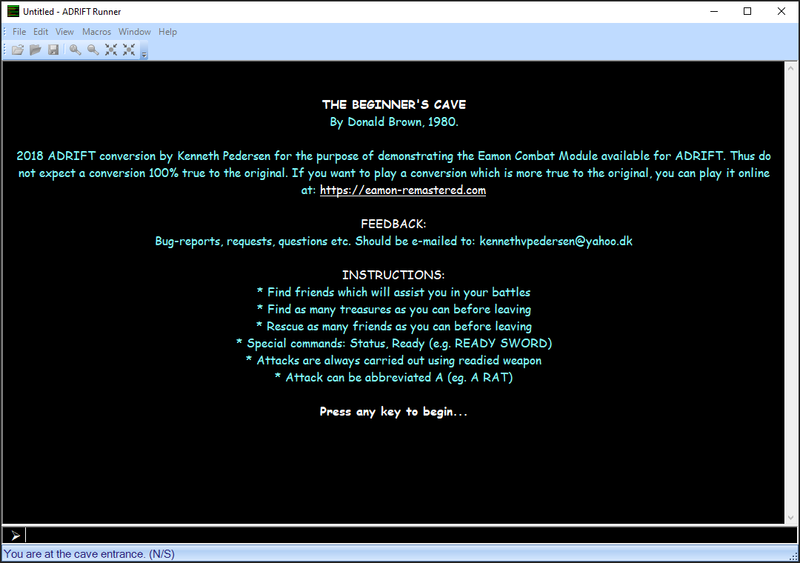Click the 'Attack can be abbreviated A' line
Viewport: 800px width, 563px height.
pyautogui.click(x=394, y=378)
